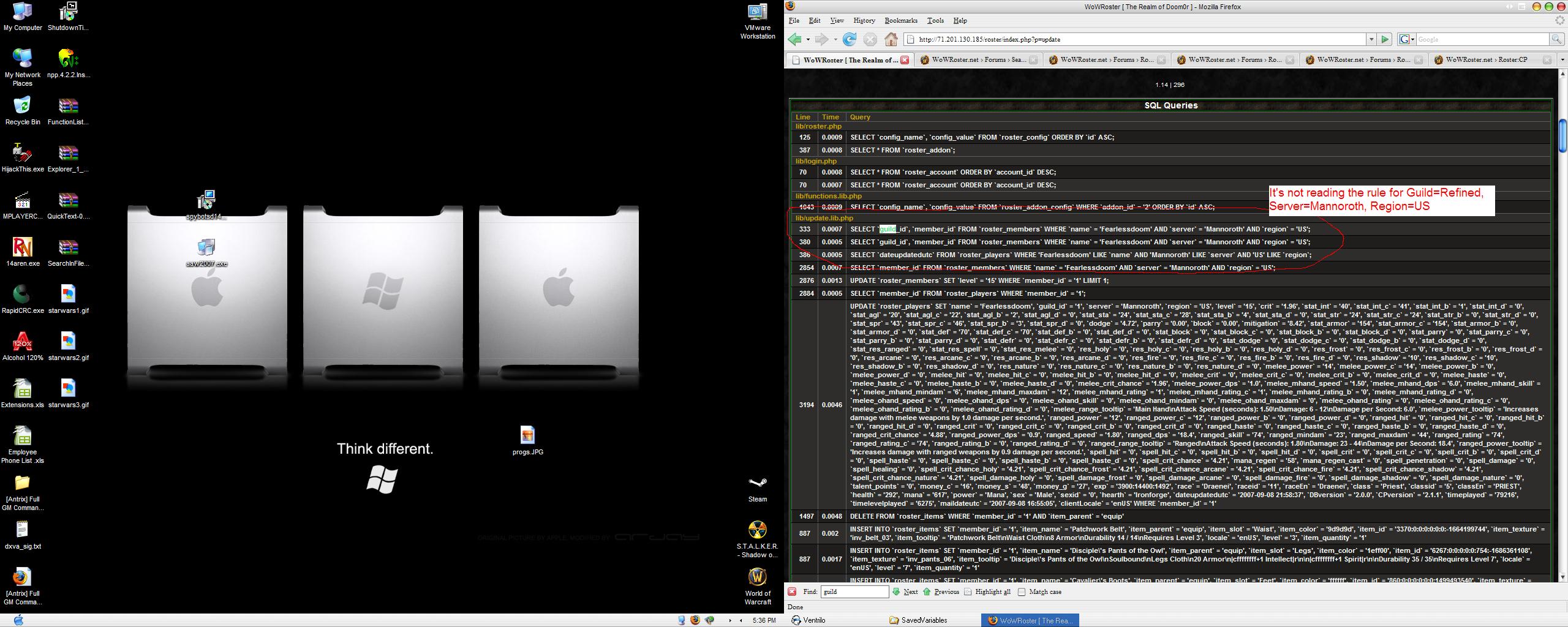Image resolution: width=1568 pixels, height=627 pixels.
Task: Expand the address bar URL dropdown
Action: 1371,39
